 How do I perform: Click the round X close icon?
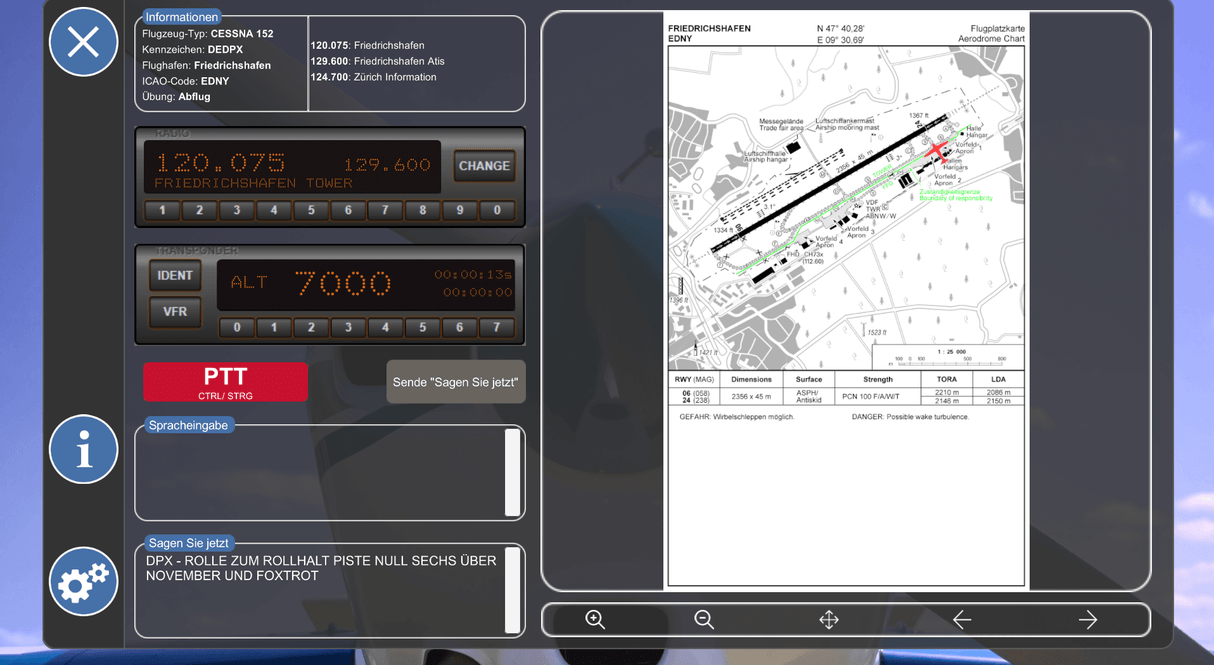click(83, 42)
